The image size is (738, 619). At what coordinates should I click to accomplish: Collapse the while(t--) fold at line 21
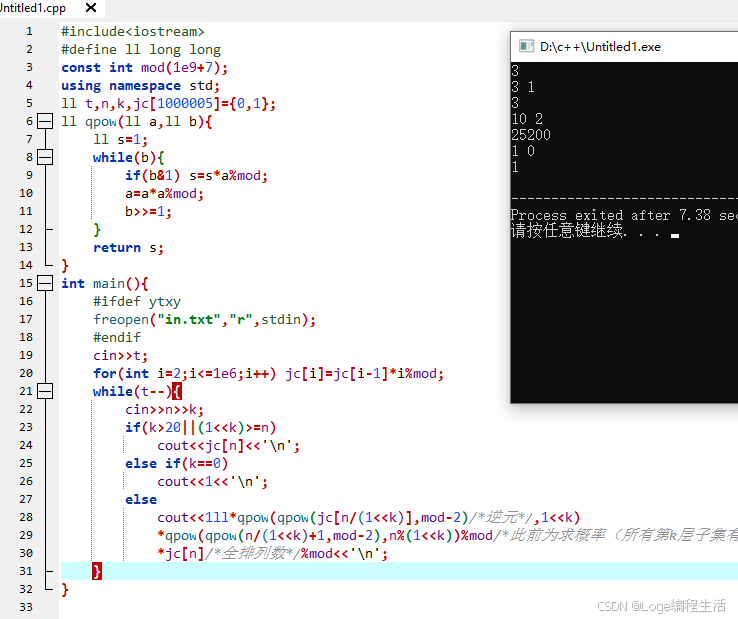coord(45,391)
